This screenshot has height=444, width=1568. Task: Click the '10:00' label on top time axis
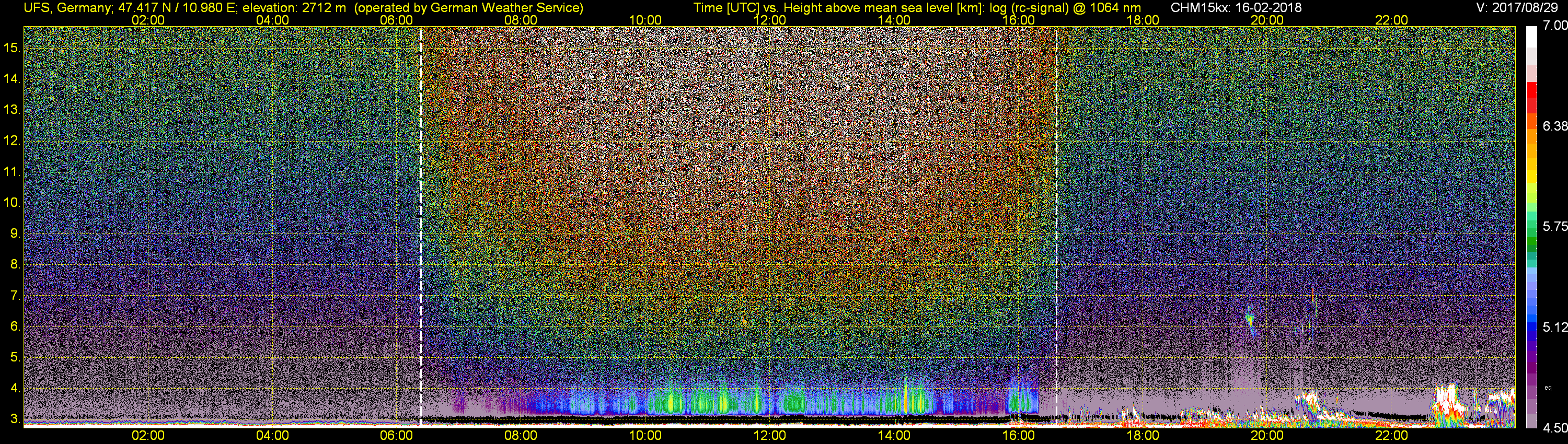[645, 20]
